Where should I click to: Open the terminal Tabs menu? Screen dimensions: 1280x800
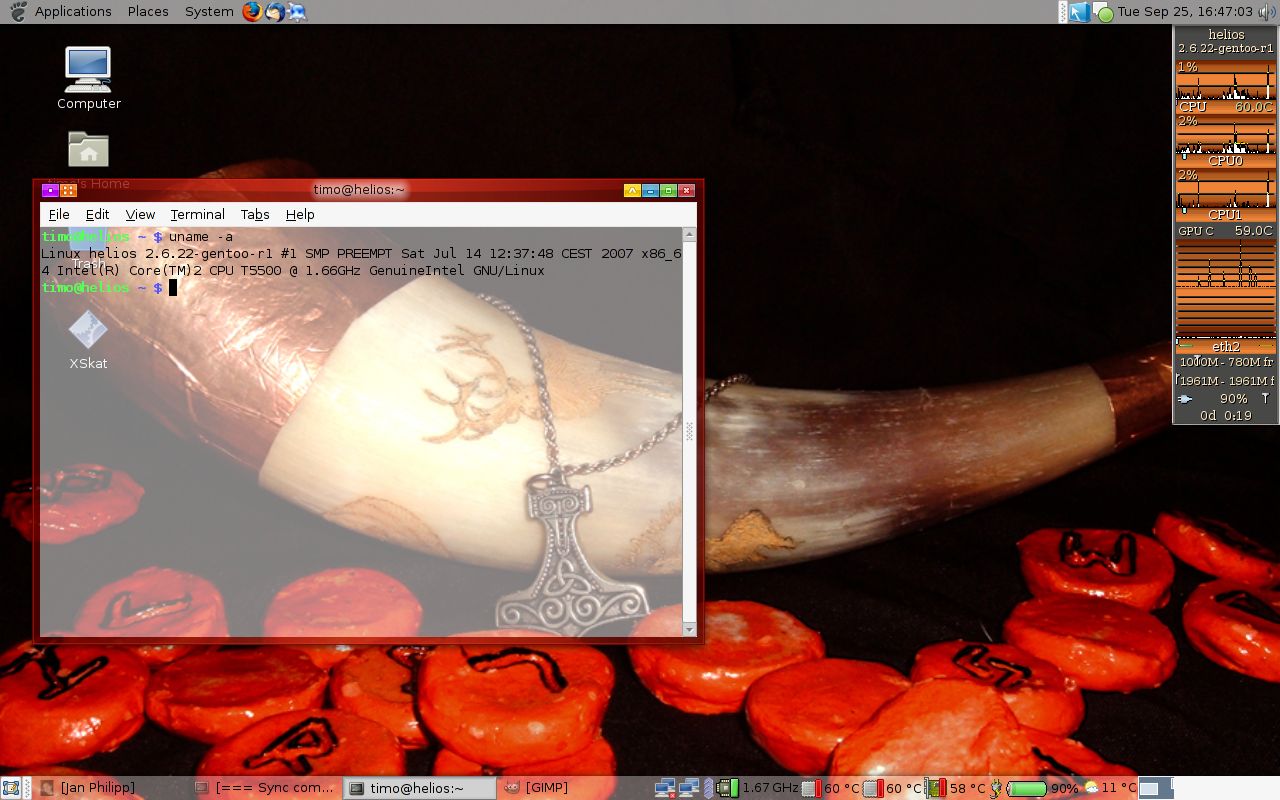tap(255, 214)
